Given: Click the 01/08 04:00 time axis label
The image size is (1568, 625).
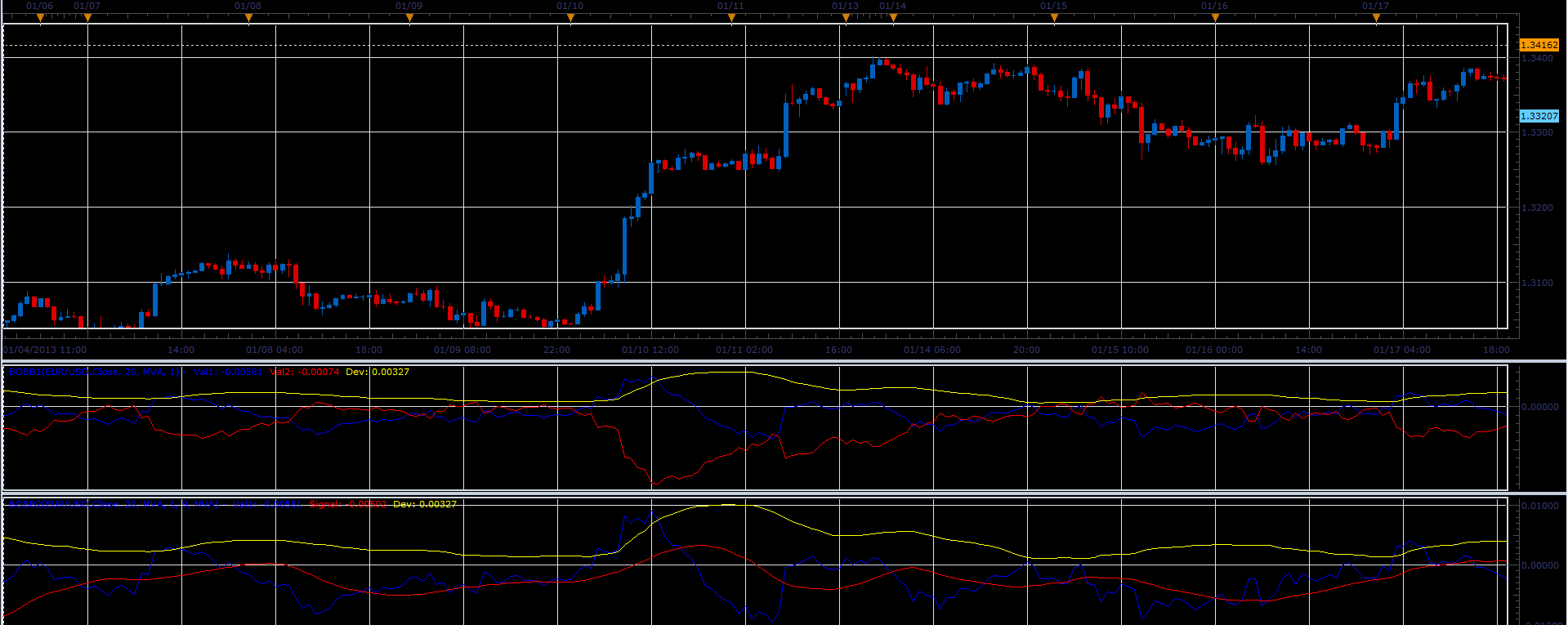Looking at the screenshot, I should (x=275, y=350).
